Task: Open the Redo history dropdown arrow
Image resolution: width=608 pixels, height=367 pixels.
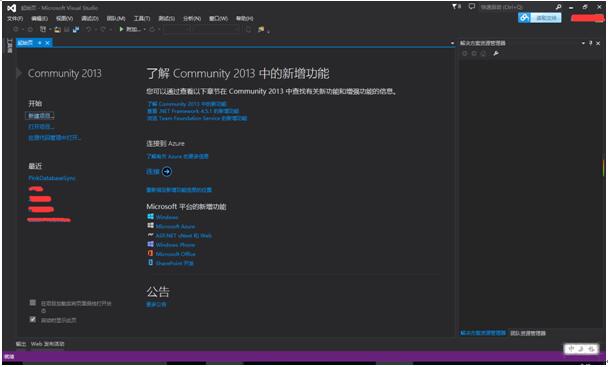Action: click(x=110, y=29)
